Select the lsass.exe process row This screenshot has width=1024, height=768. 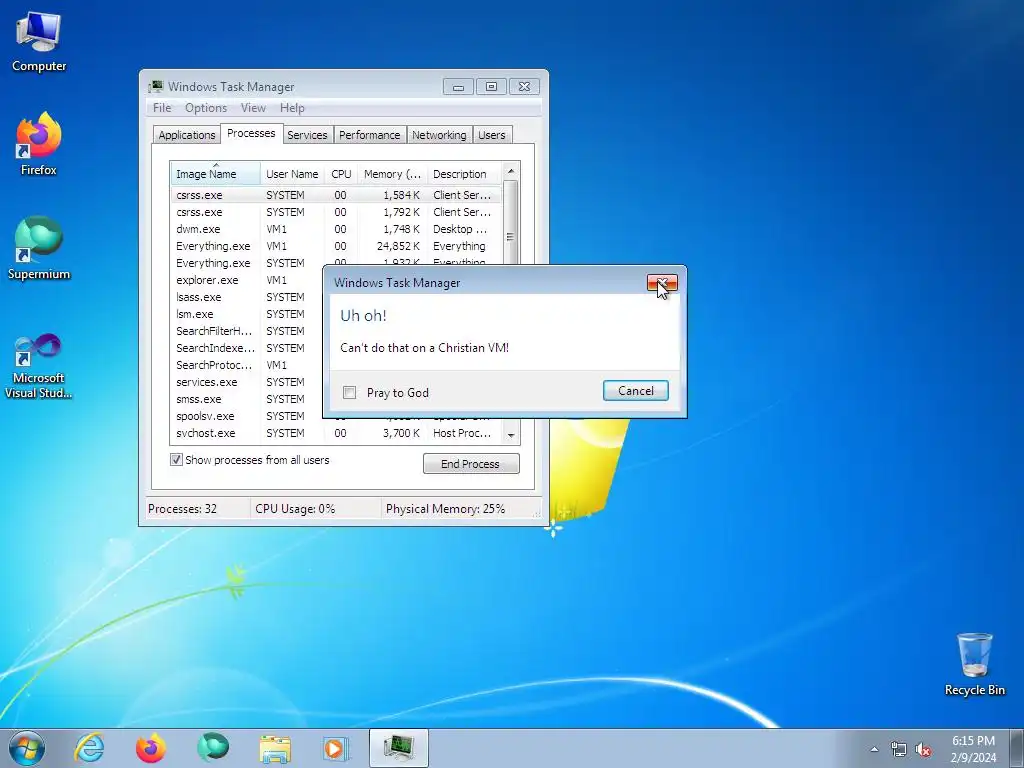coord(247,297)
